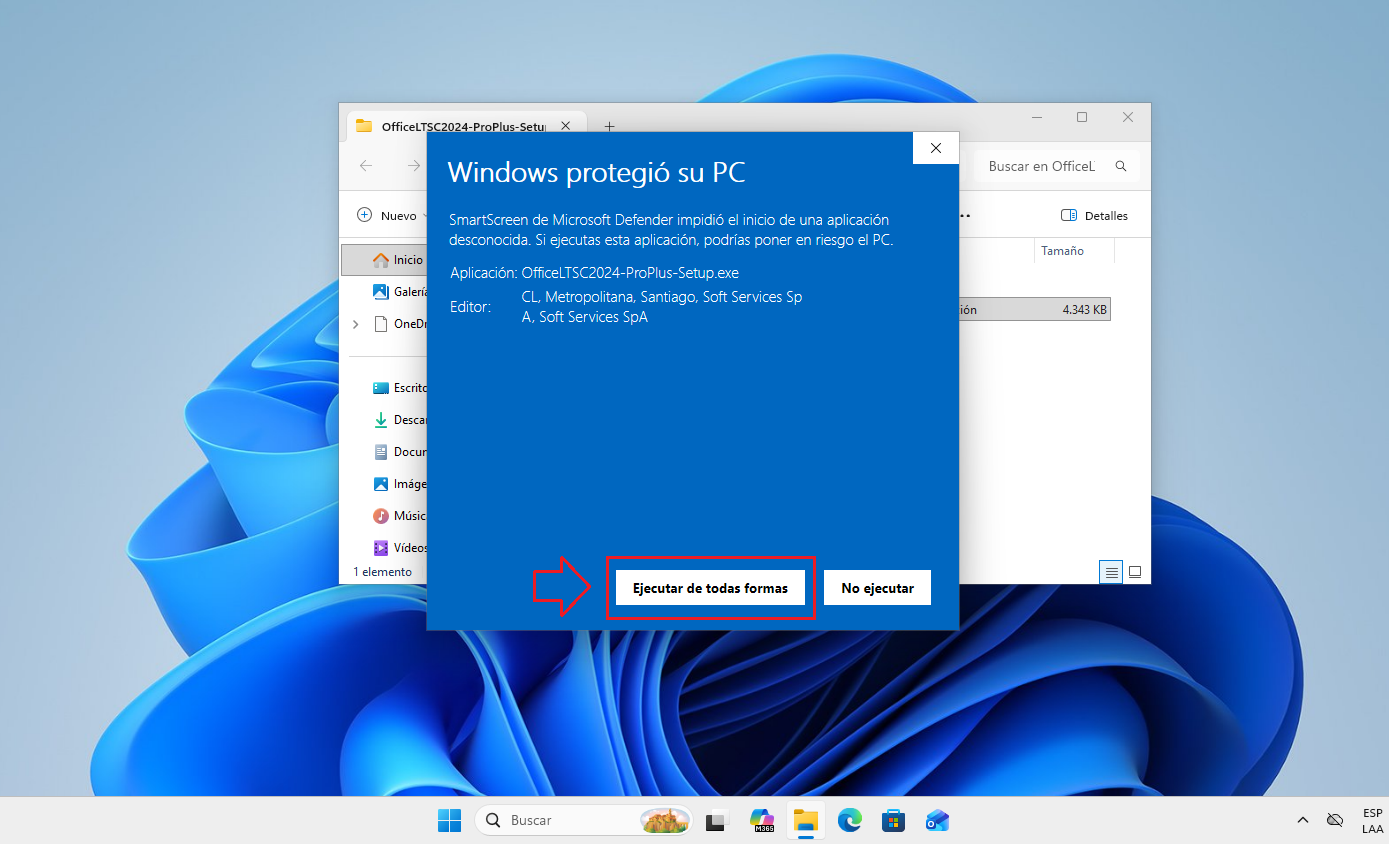Switch Explorer to large thumbnails view
The height and width of the screenshot is (844, 1389).
point(1135,572)
